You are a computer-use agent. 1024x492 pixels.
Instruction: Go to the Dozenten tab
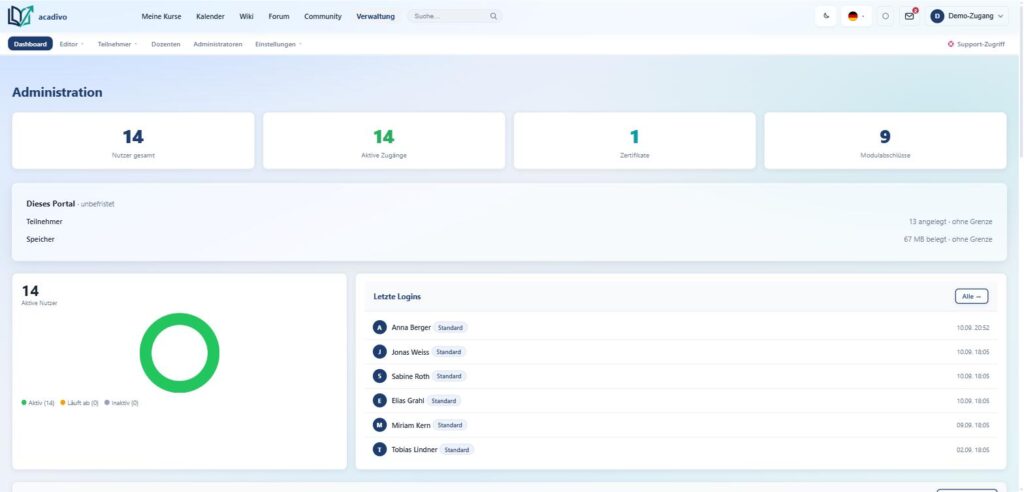click(166, 44)
